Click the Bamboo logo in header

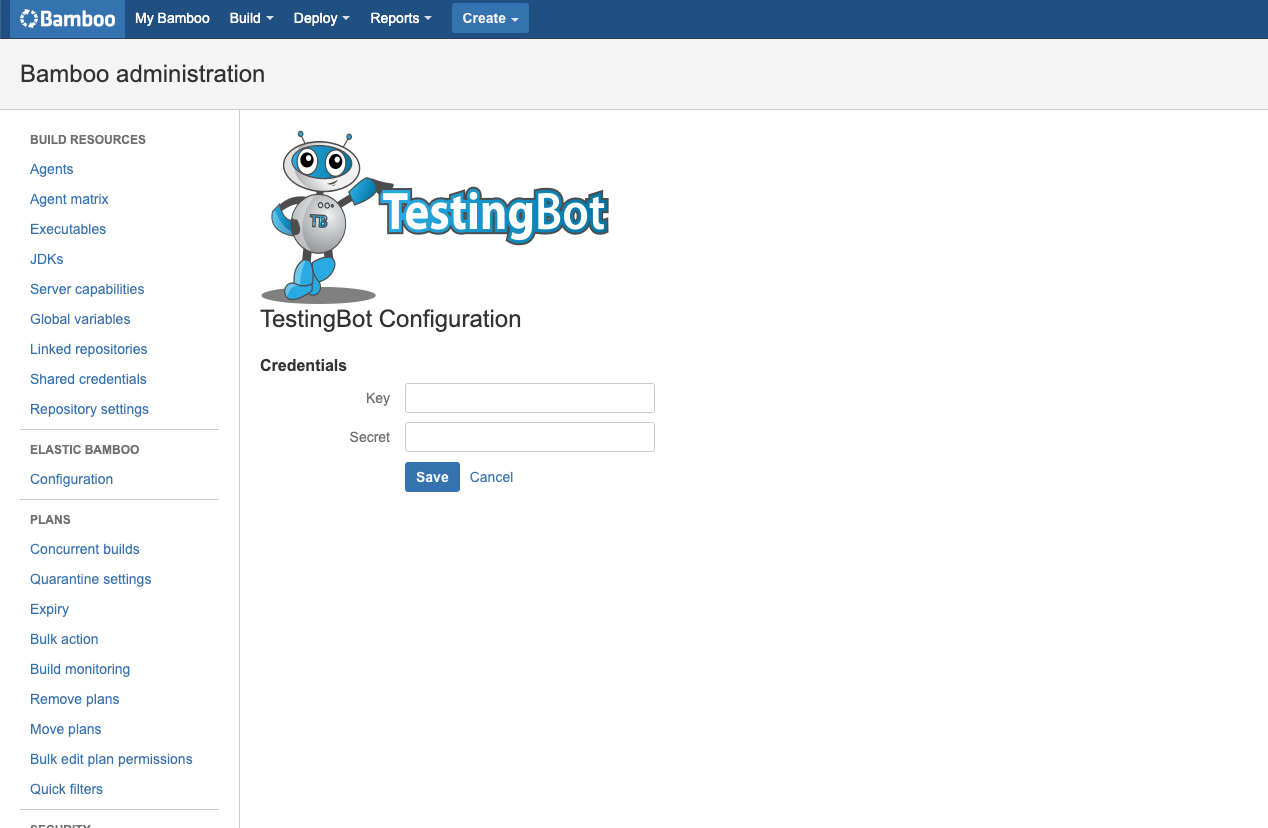(x=67, y=19)
